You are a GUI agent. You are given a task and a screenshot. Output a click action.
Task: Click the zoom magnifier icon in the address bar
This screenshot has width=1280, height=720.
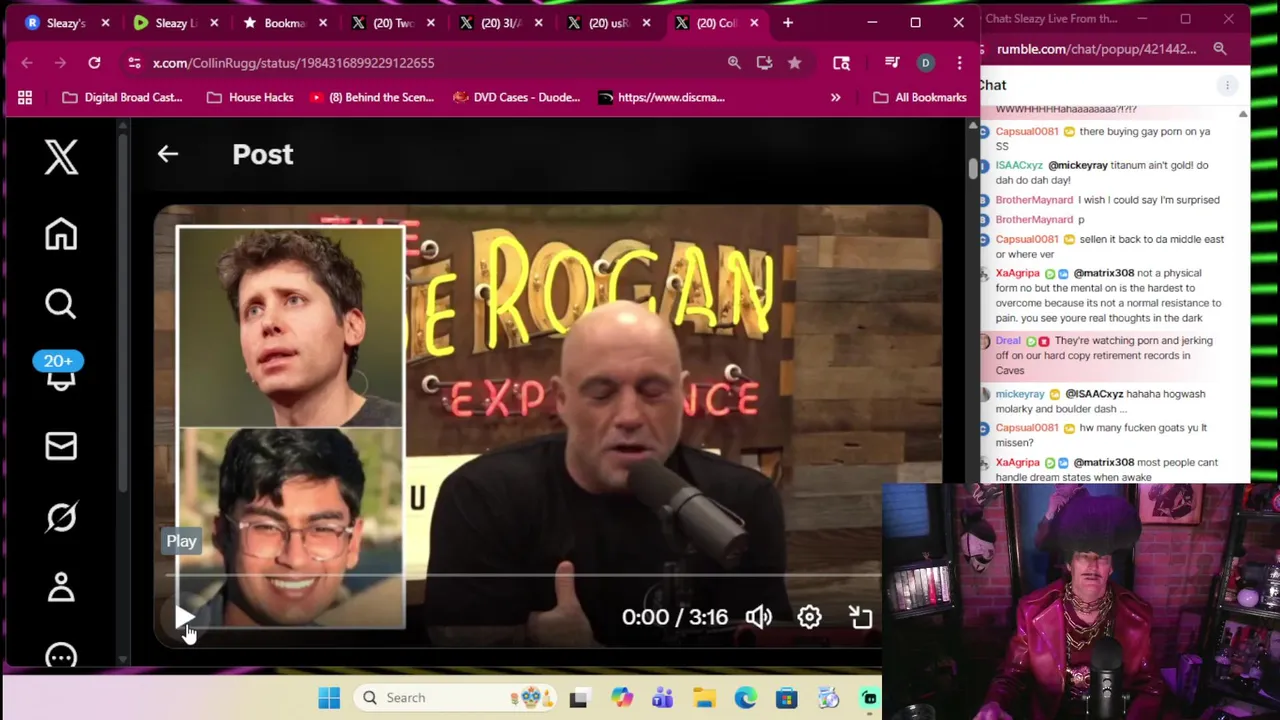(734, 63)
